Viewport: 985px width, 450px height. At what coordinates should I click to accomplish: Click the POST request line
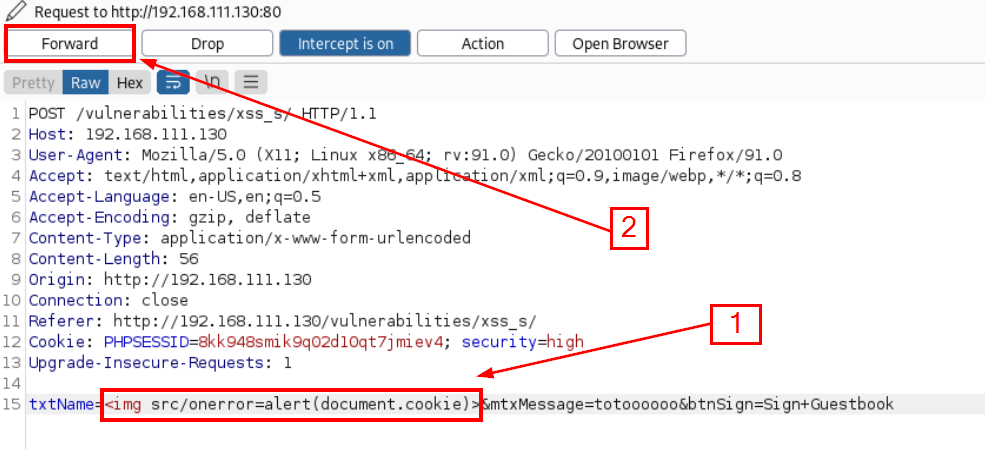coord(202,113)
